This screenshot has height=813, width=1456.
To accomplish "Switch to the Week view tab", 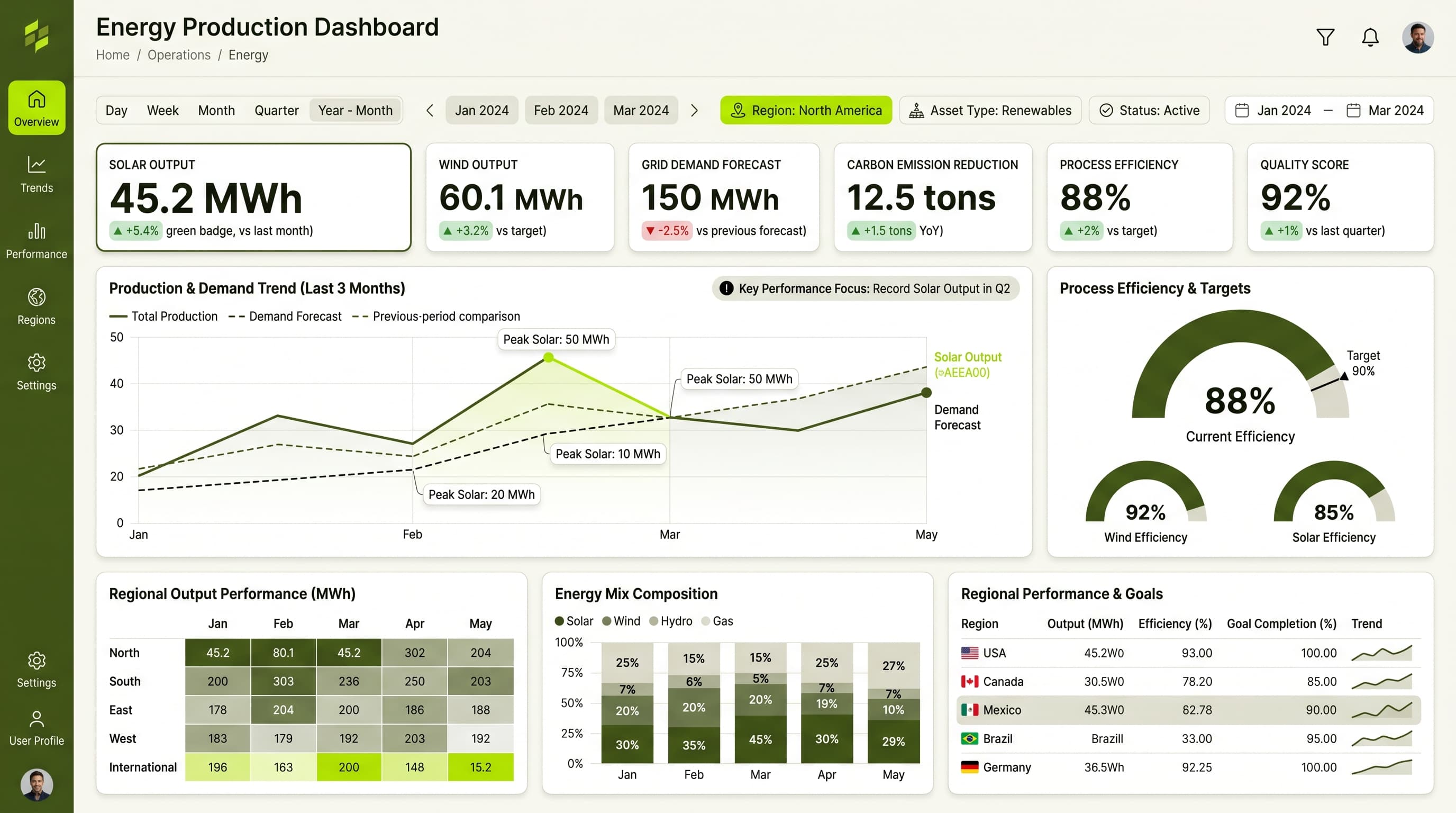I will click(163, 110).
